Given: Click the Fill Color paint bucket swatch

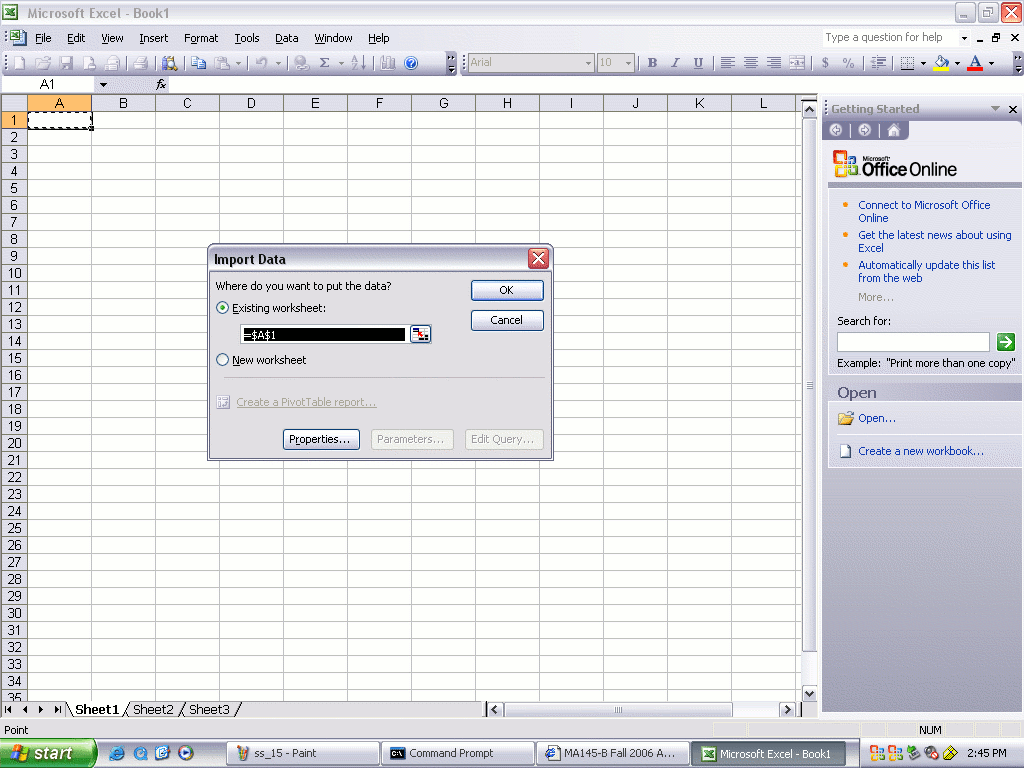Looking at the screenshot, I should [x=941, y=63].
